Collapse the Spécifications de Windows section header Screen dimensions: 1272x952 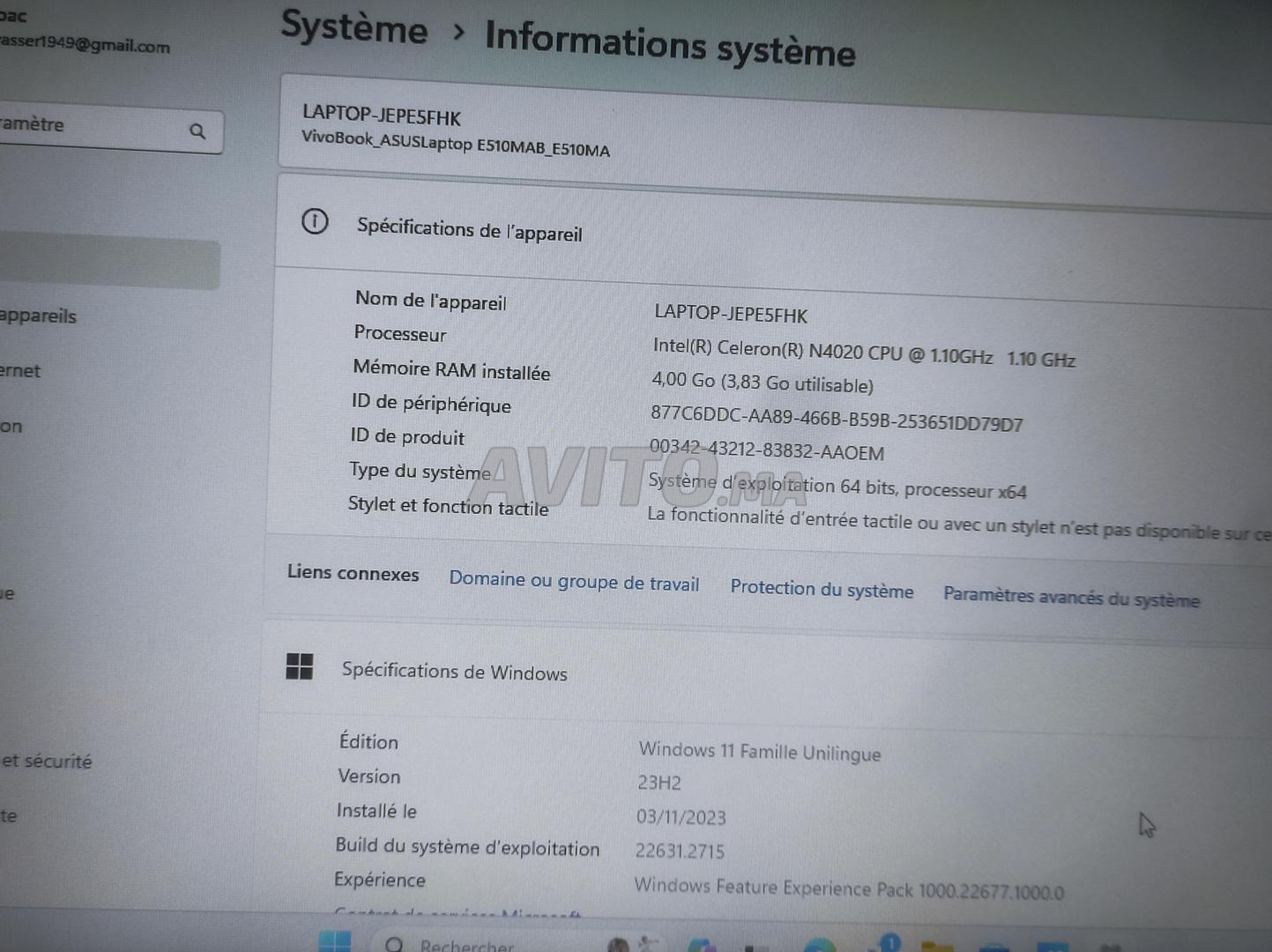pos(767,677)
